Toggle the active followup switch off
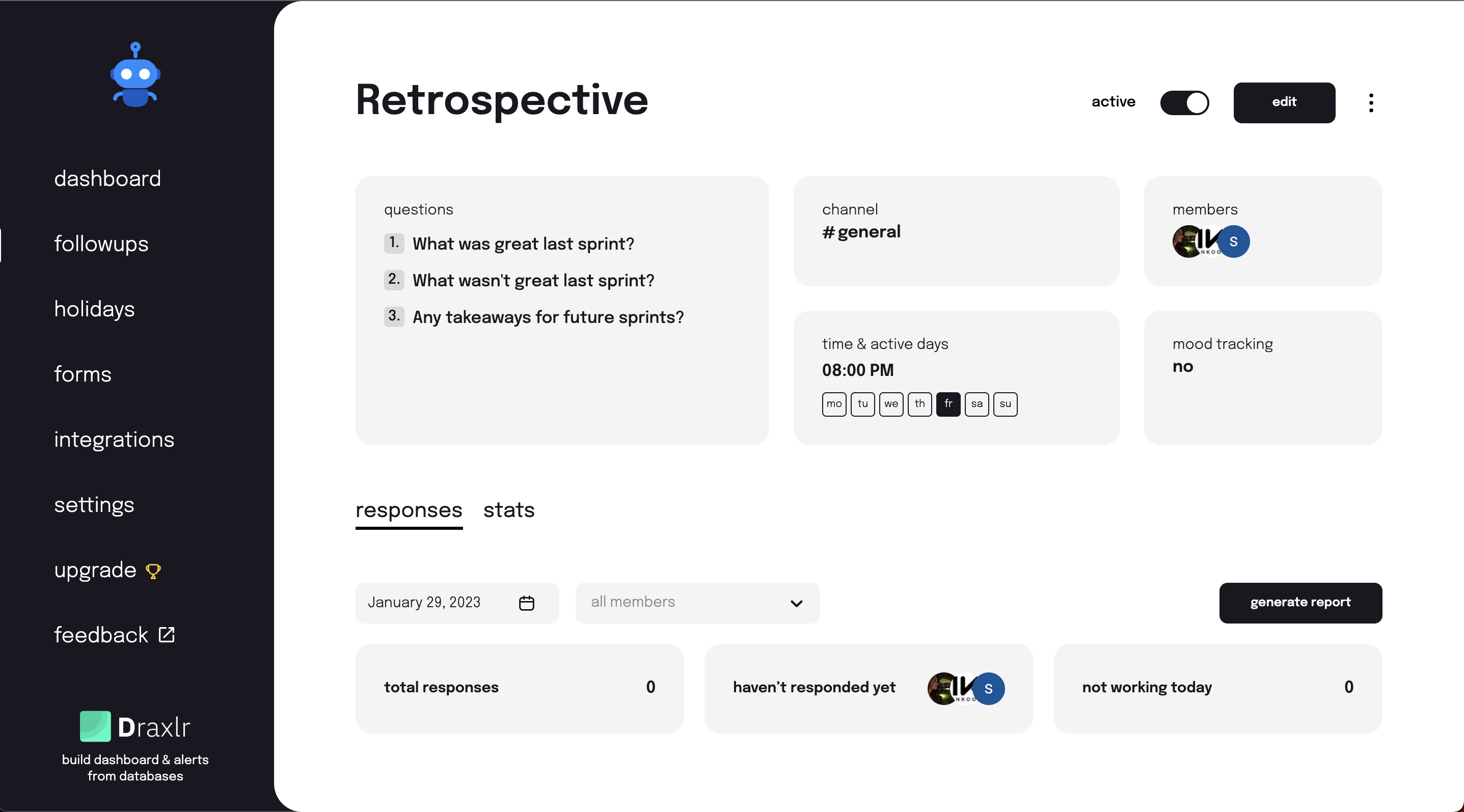 coord(1184,103)
